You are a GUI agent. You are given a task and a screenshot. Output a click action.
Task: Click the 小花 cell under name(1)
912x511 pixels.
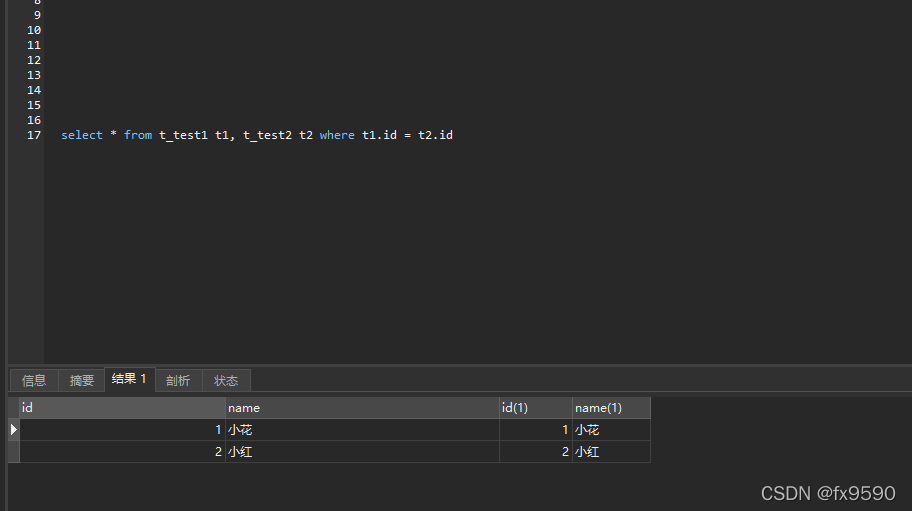pyautogui.click(x=587, y=430)
